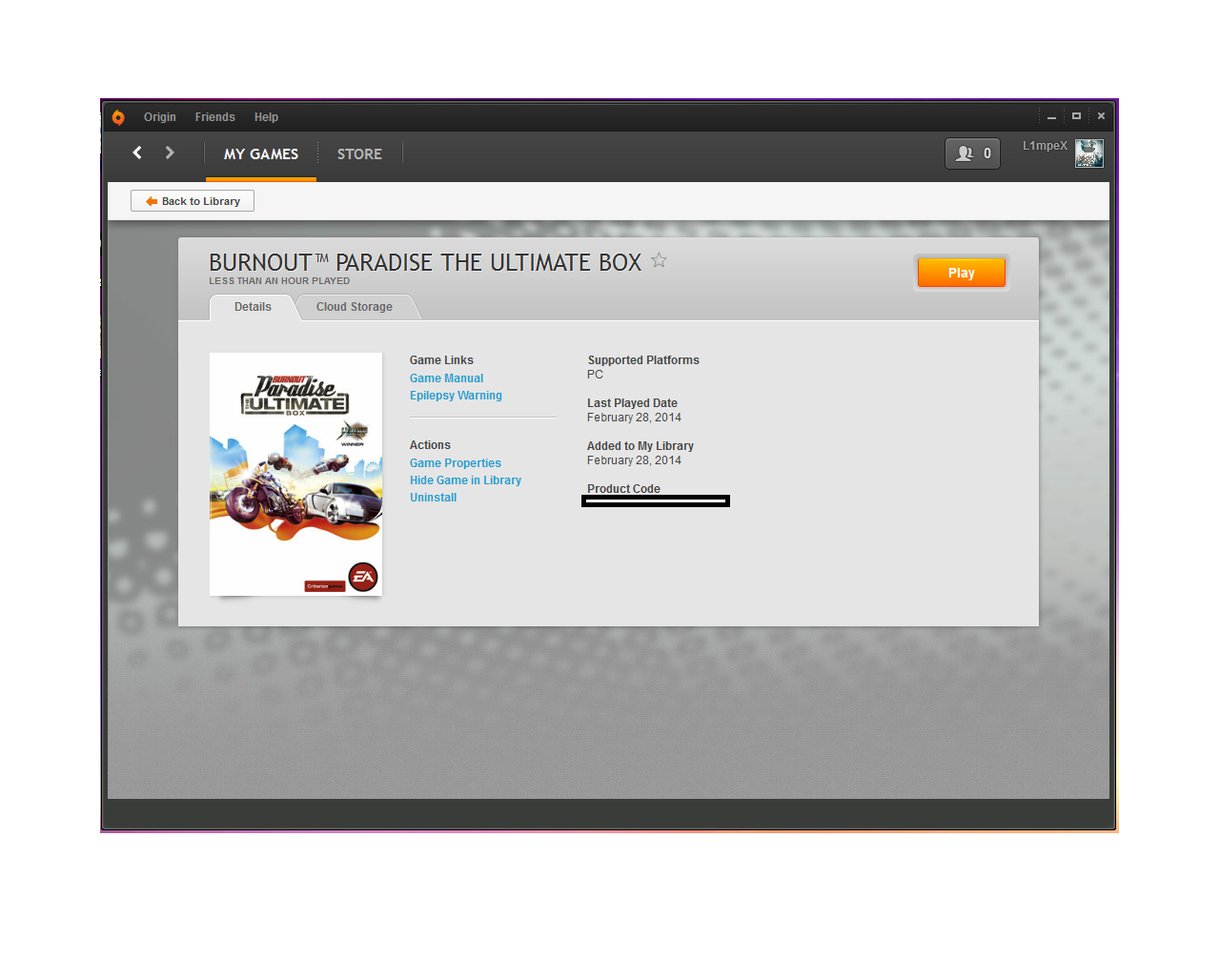Open the Help menu

pyautogui.click(x=266, y=117)
